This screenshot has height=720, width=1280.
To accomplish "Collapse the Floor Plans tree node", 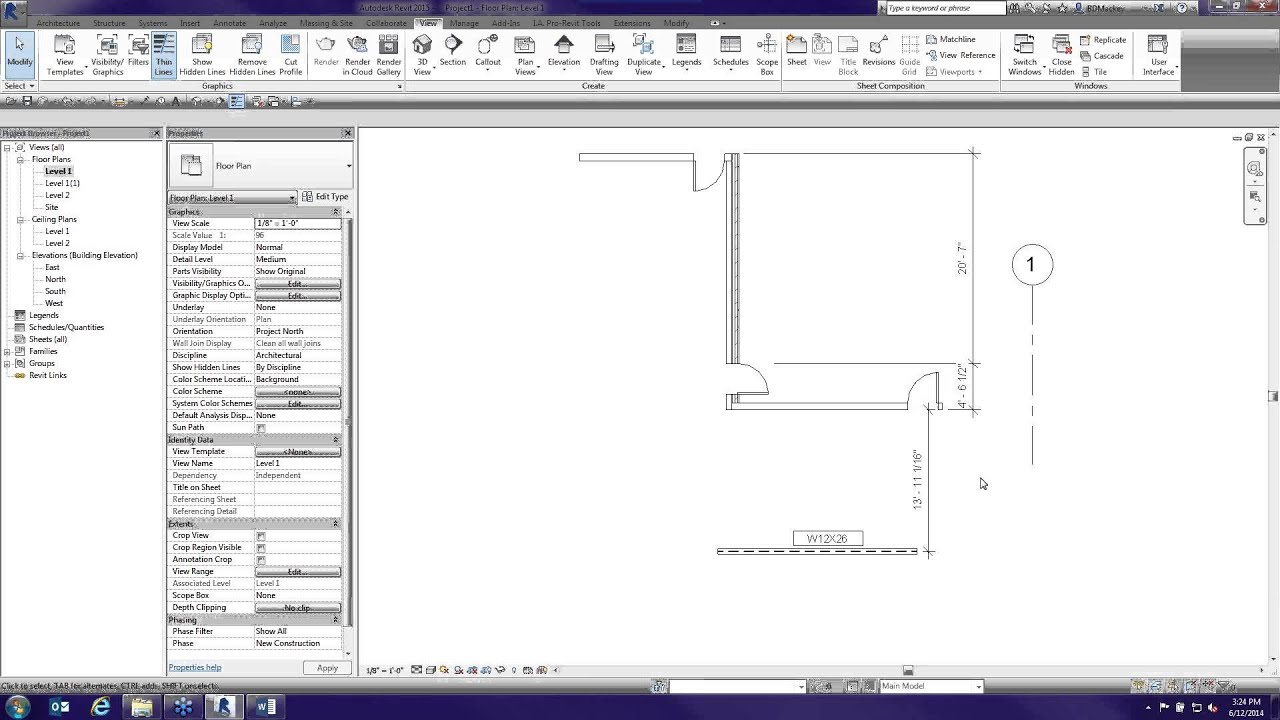I will click(x=21, y=159).
